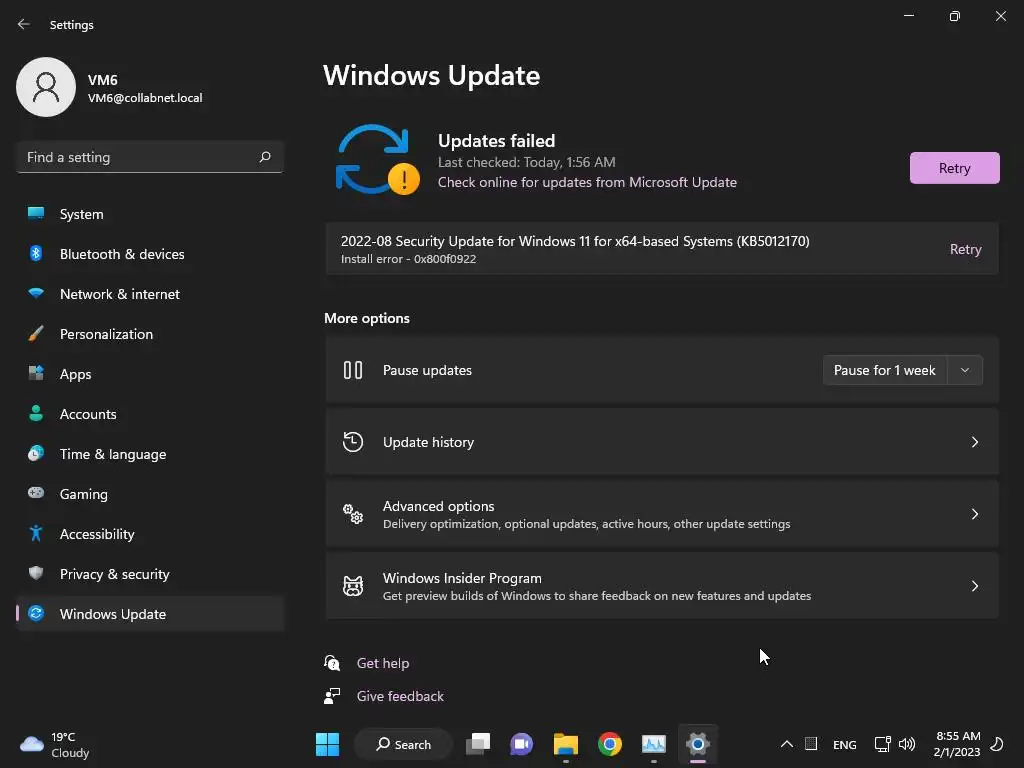Launch Google Chrome from the taskbar
Image resolution: width=1024 pixels, height=768 pixels.
point(610,744)
